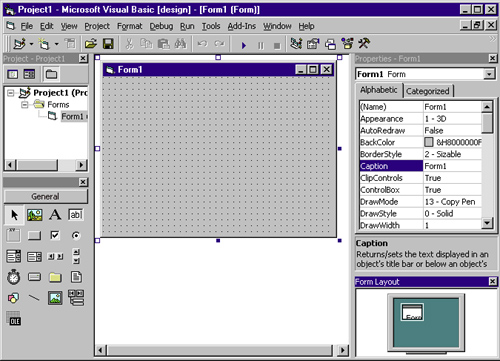Open Project Explorer from the toolbar
This screenshot has width=500, height=361.
point(296,44)
